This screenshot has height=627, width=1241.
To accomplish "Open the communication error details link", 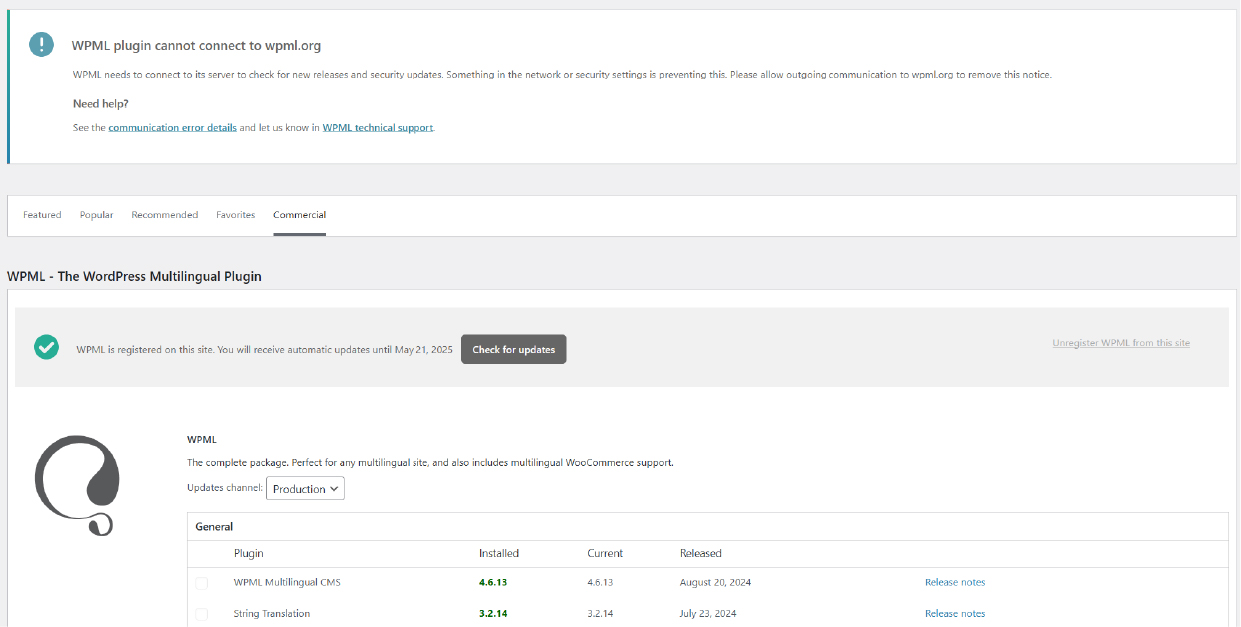I will click(173, 128).
